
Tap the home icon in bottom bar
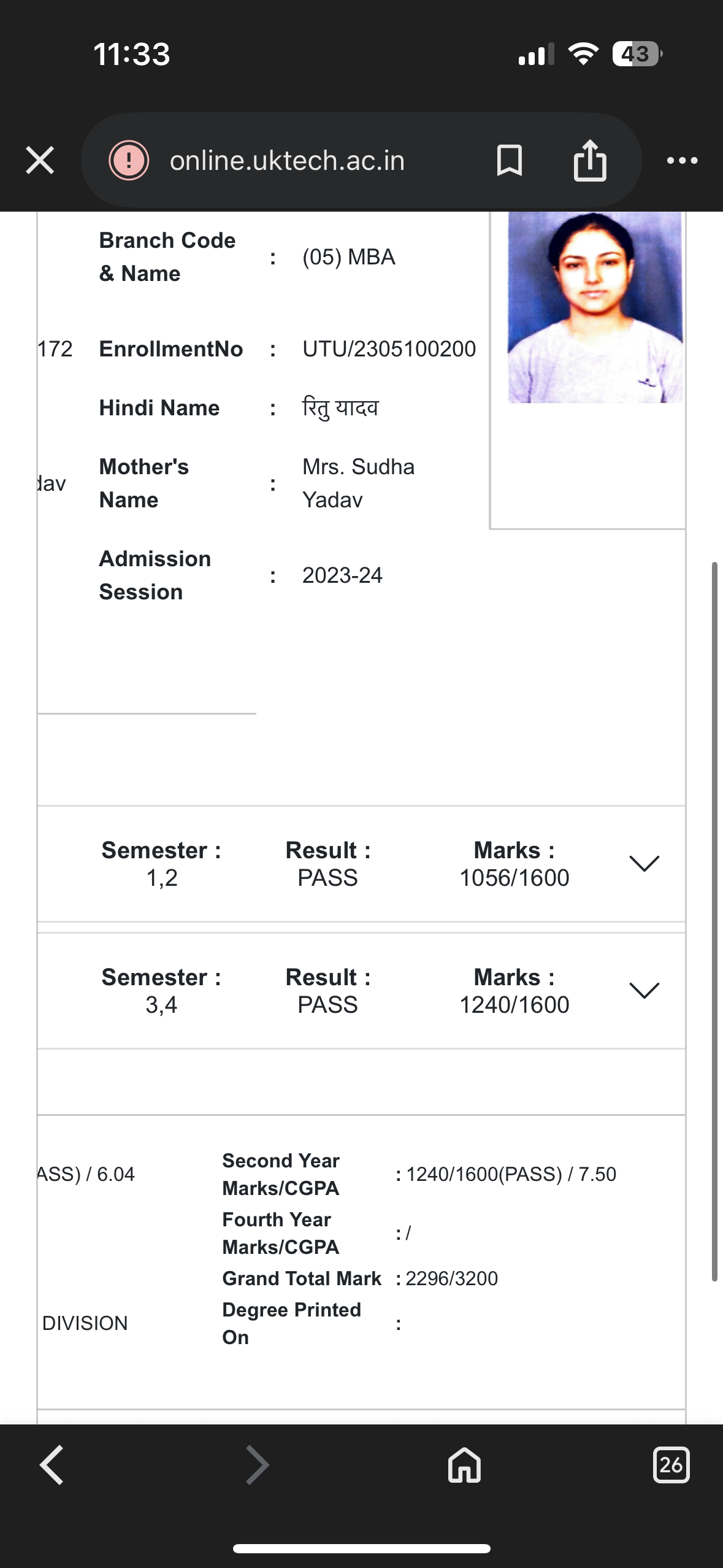464,1465
